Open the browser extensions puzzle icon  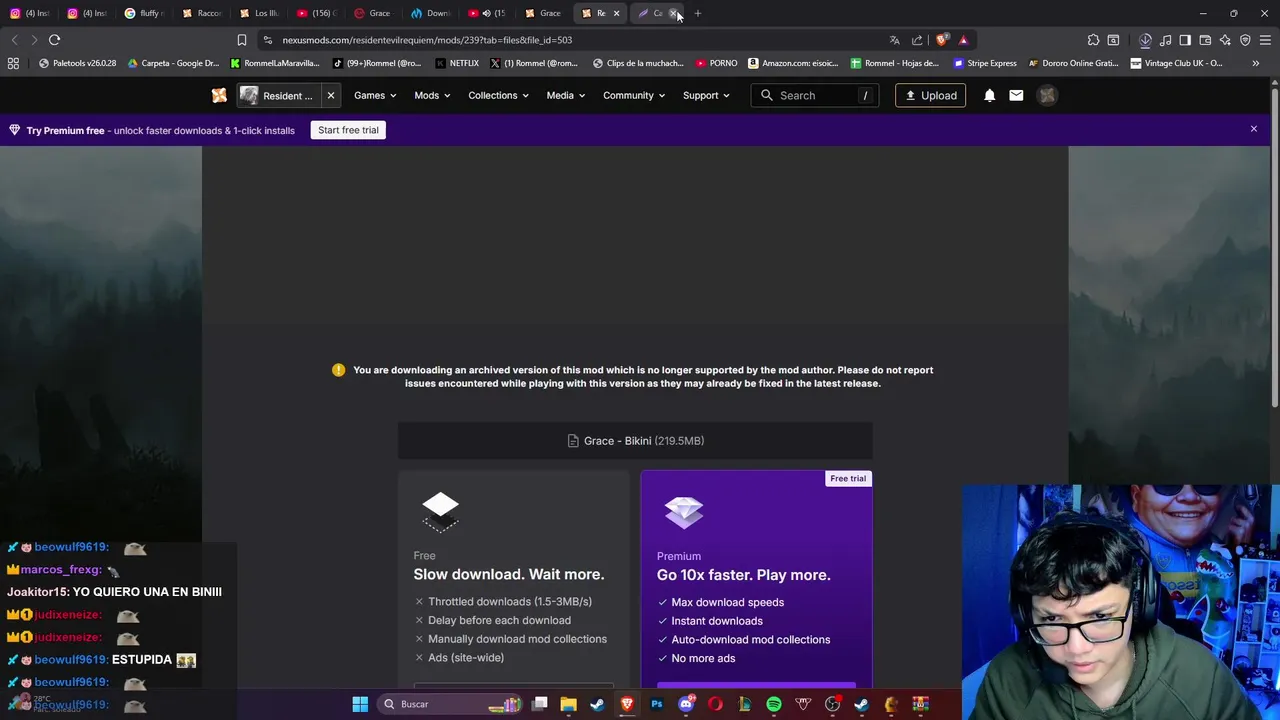tap(1093, 40)
